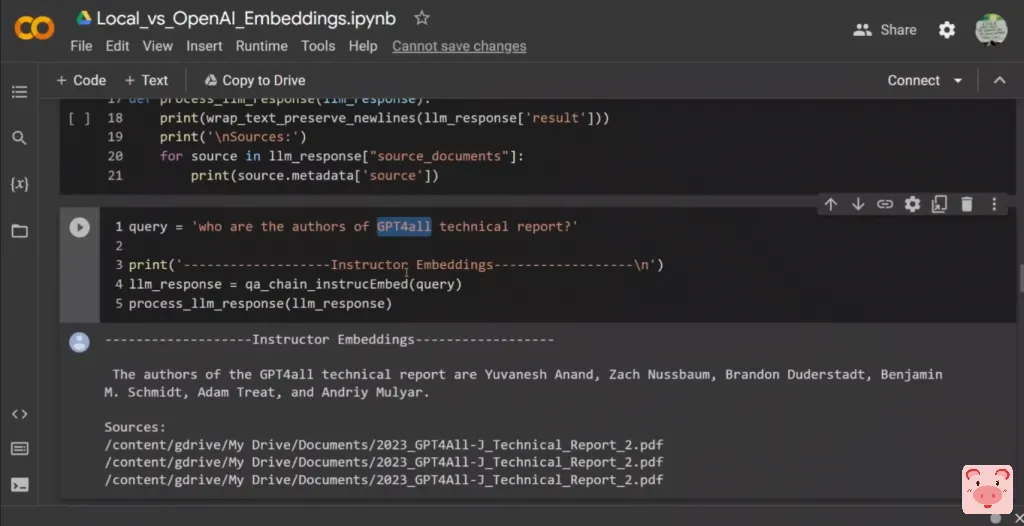Viewport: 1024px width, 526px height.
Task: Open the command palette icon
Action: coord(20,449)
